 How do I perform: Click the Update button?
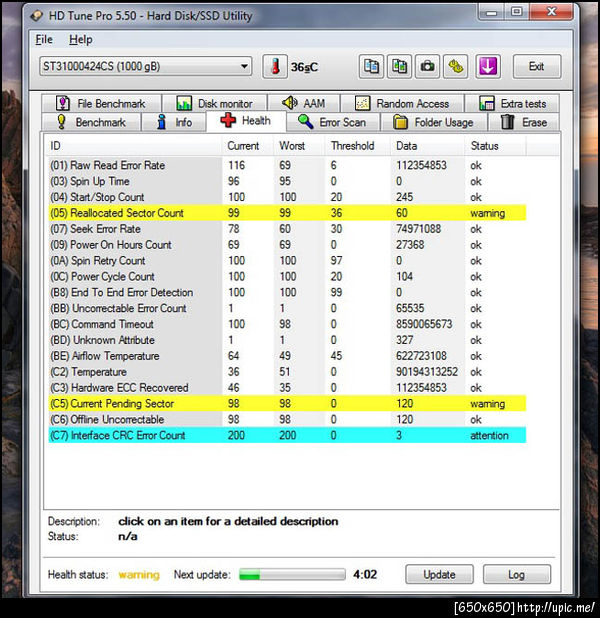point(439,574)
